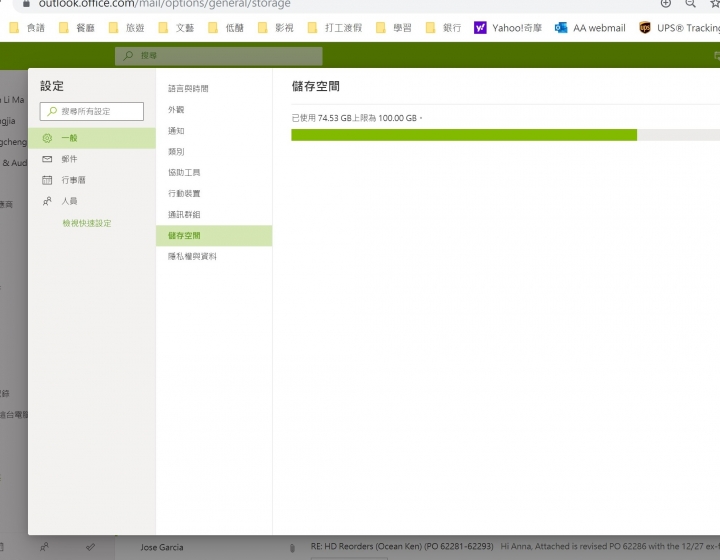Click the 已使用 74.53 GB storage text
720x560 pixels.
pyautogui.click(x=357, y=118)
